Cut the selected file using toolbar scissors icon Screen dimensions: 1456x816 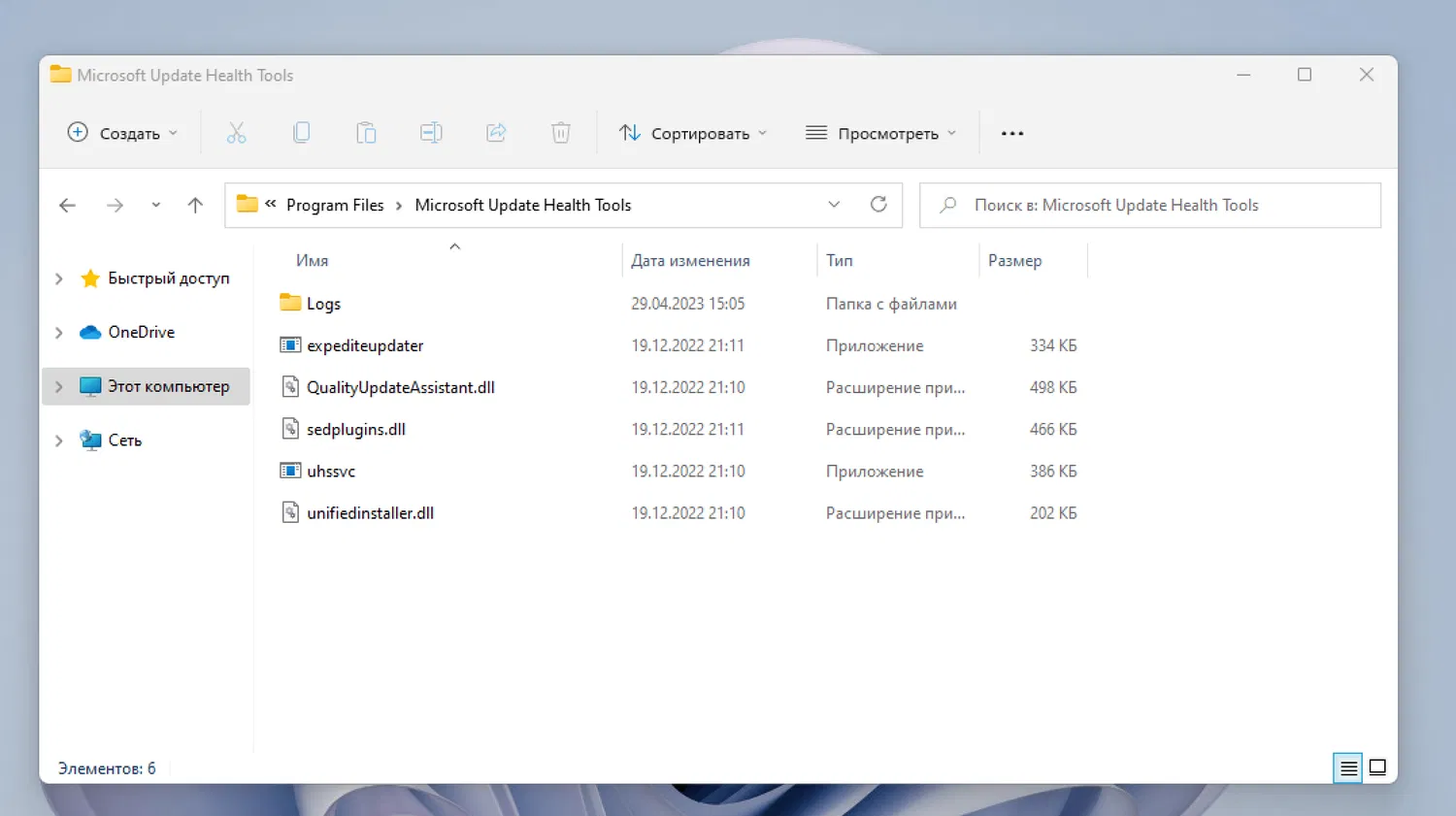click(x=237, y=132)
